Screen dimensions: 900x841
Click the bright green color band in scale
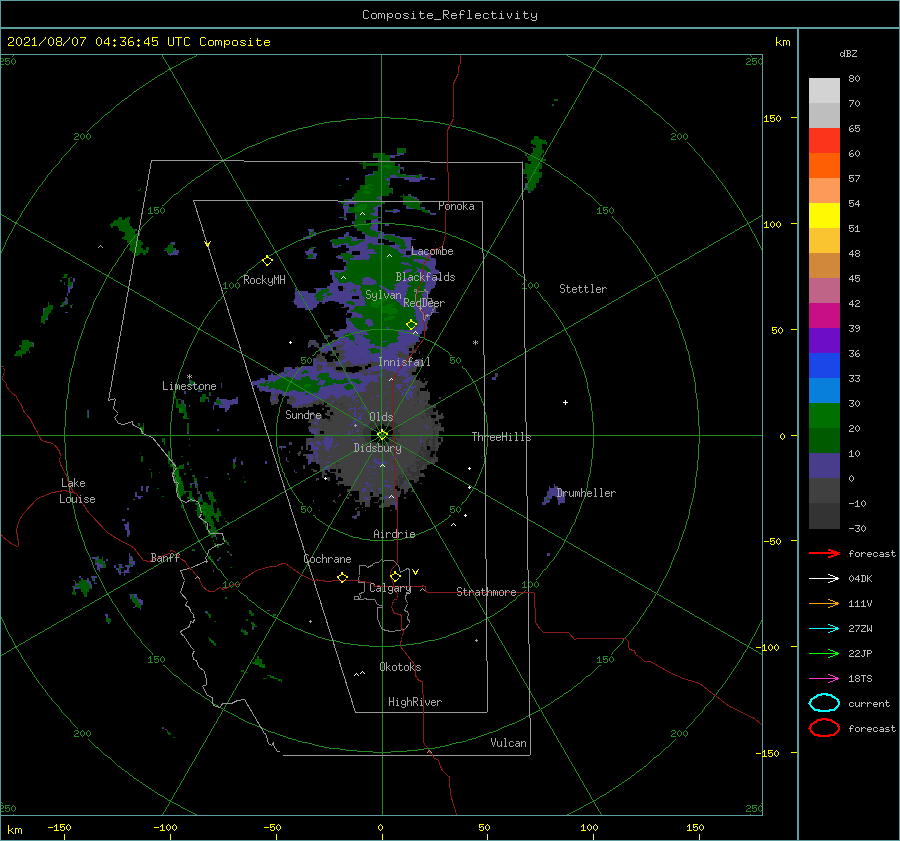824,415
